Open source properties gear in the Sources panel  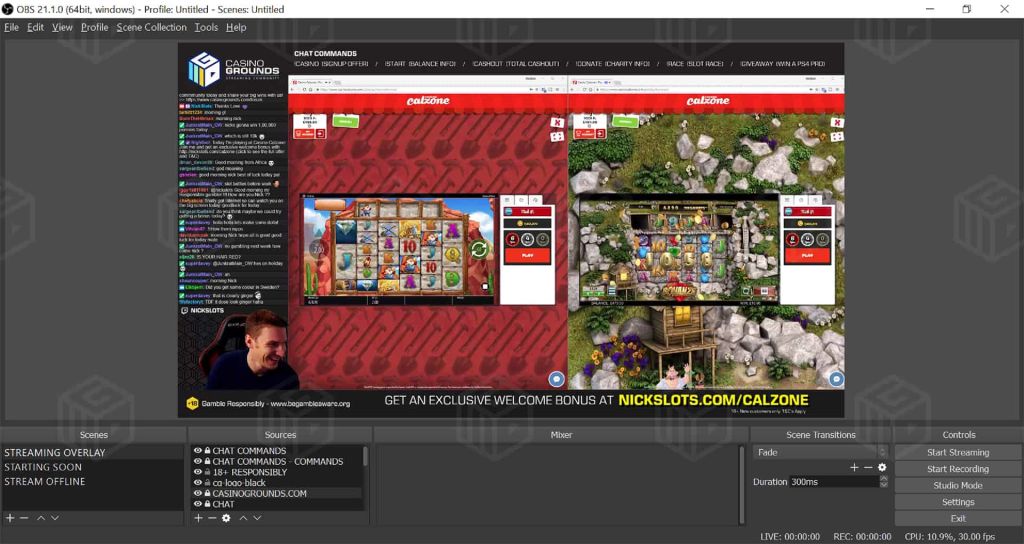(x=226, y=518)
